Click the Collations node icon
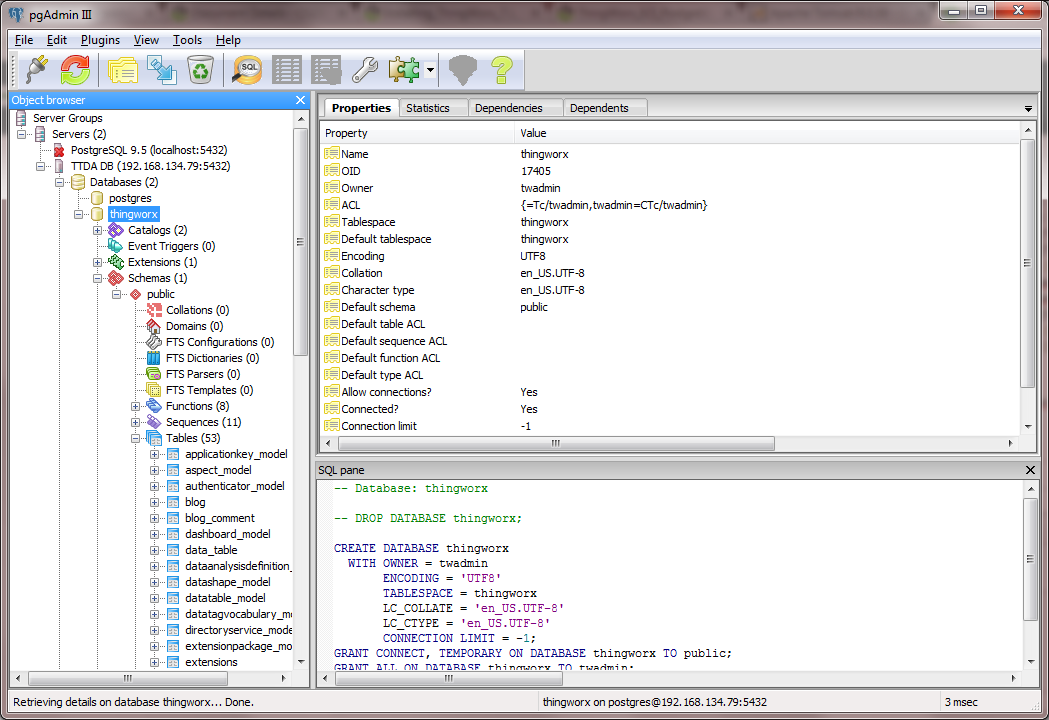1049x720 pixels. click(154, 310)
